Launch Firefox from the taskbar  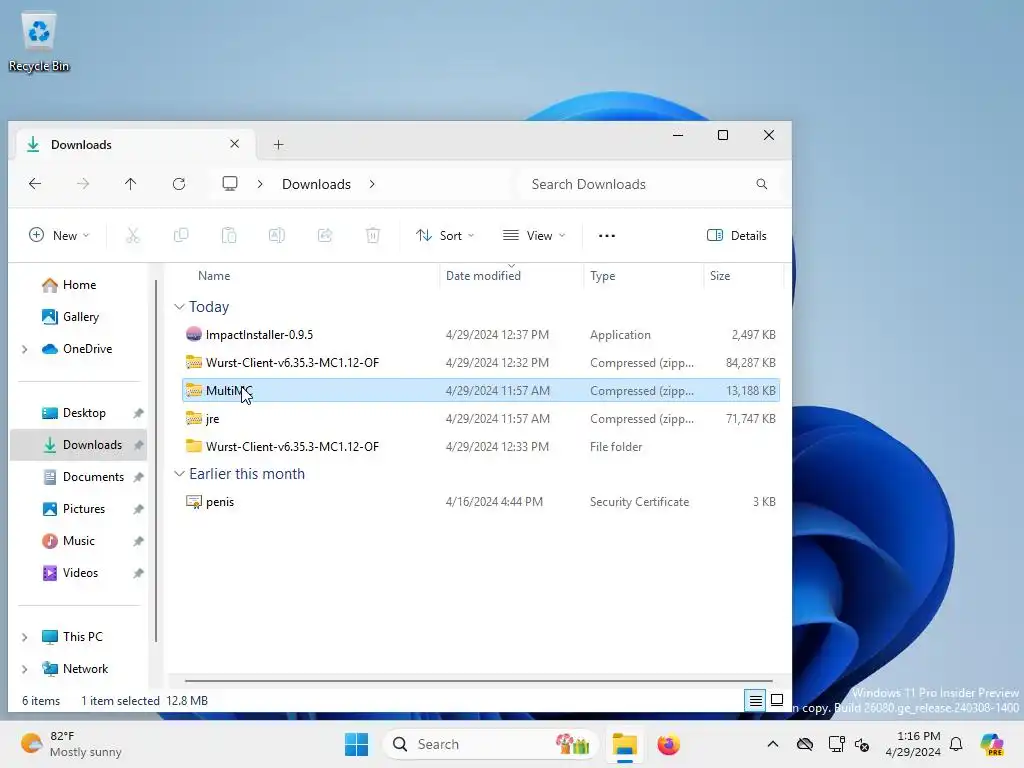(x=668, y=744)
